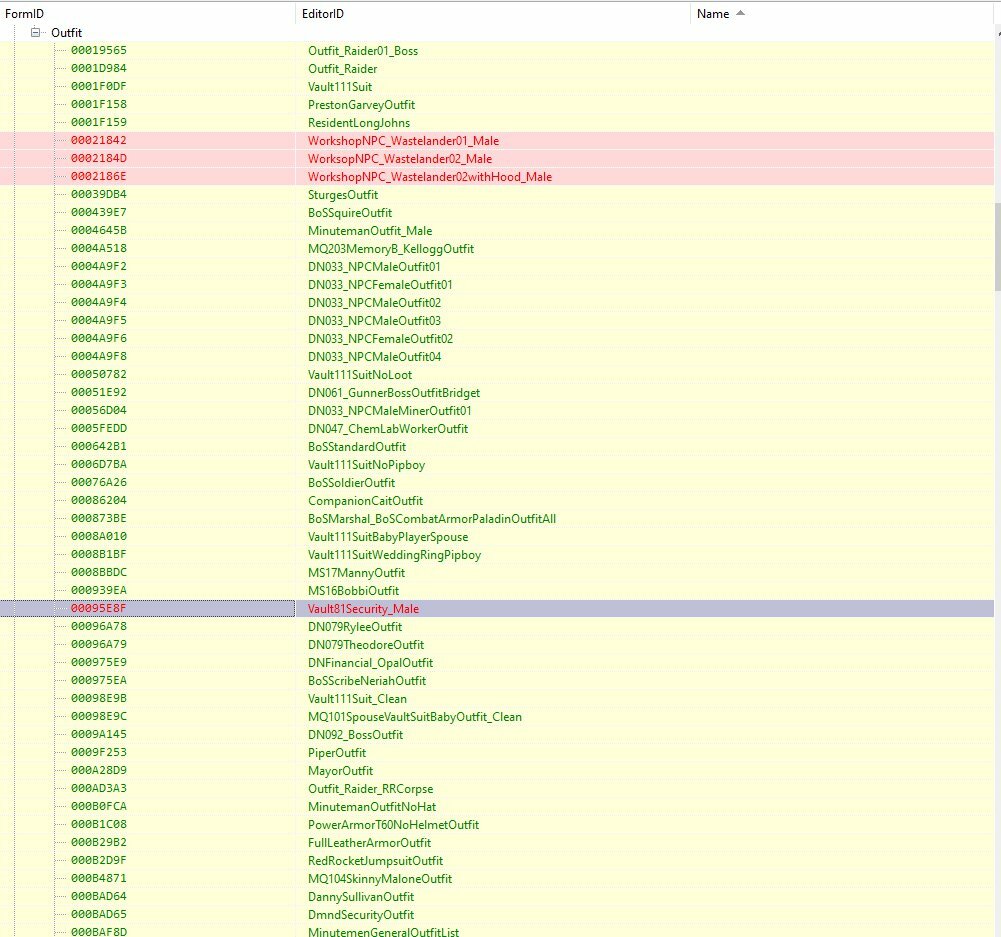The width and height of the screenshot is (1001, 937).
Task: Click FormID 00086204
Action: 99,500
